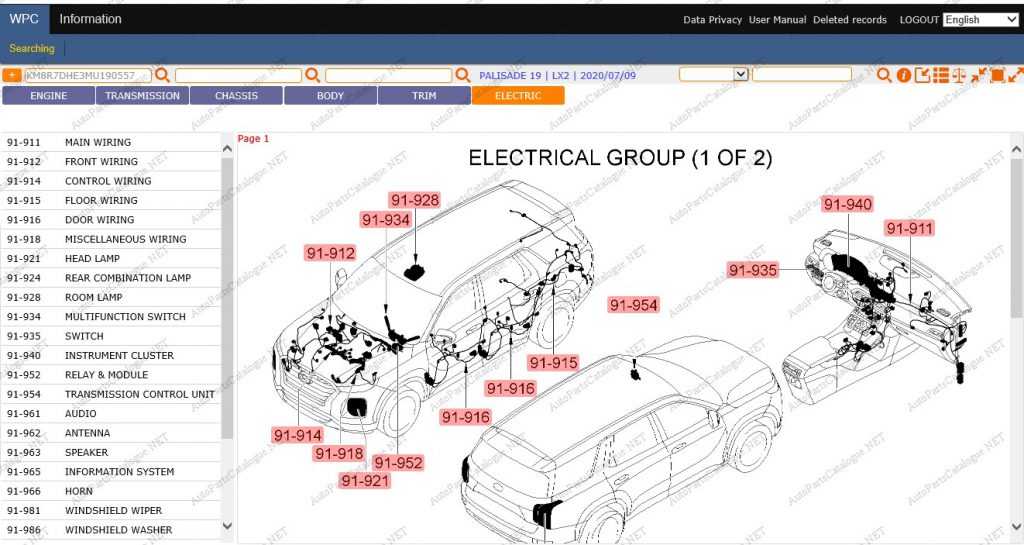This screenshot has height=545, width=1024.
Task: Click the LOGOUT link
Action: click(919, 20)
